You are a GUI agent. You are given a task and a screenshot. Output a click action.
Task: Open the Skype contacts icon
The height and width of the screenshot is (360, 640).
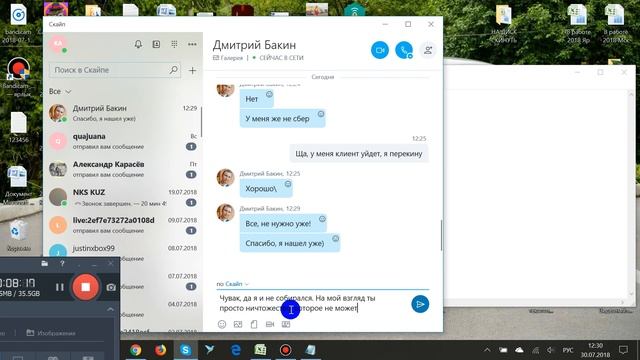coord(156,44)
